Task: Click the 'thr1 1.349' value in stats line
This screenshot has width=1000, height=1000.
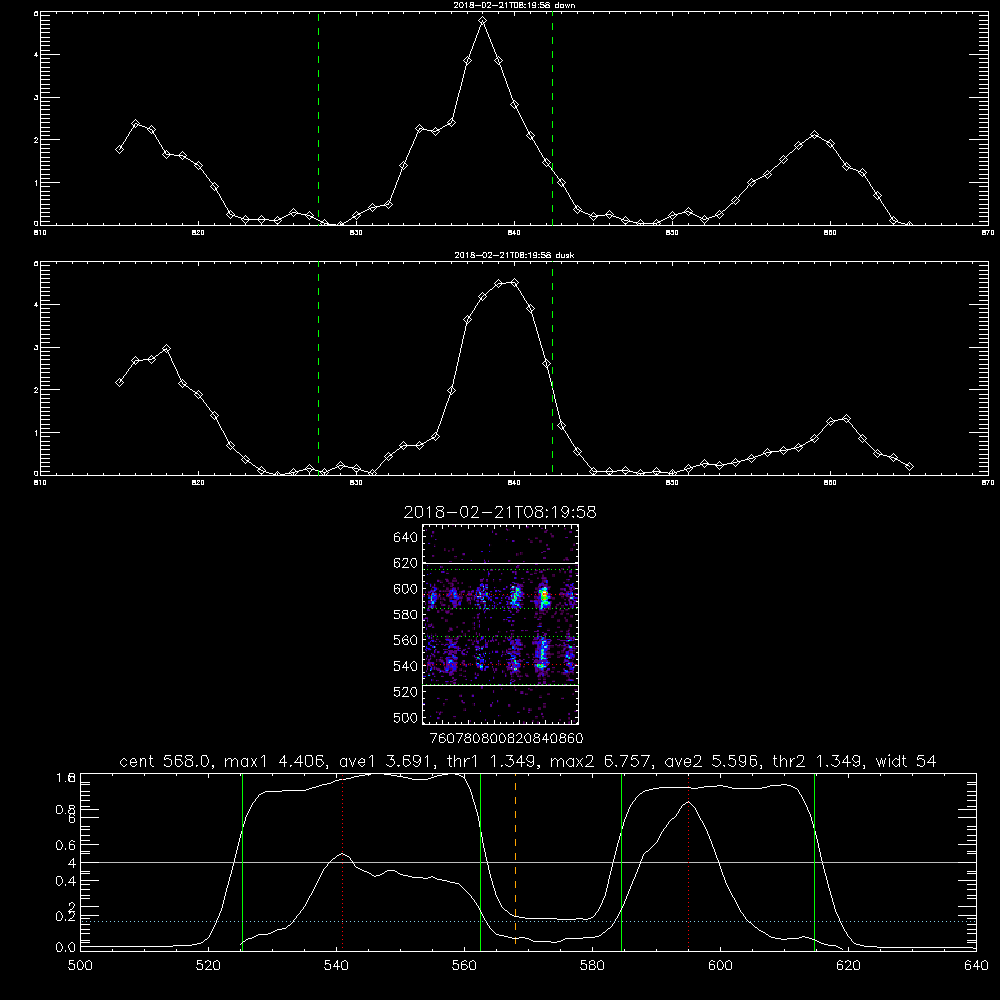Action: 495,761
